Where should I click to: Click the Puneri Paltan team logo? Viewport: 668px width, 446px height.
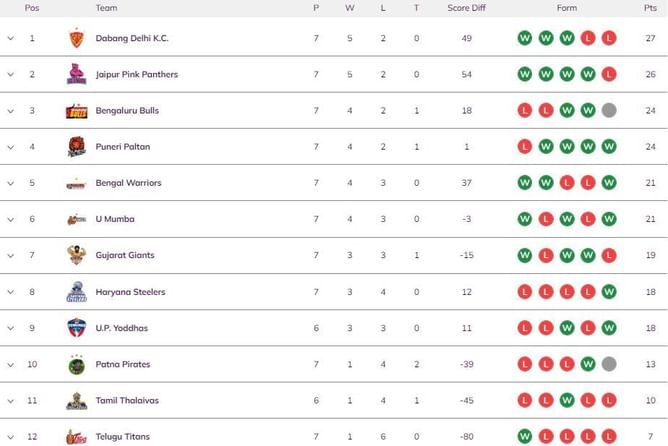tap(77, 147)
